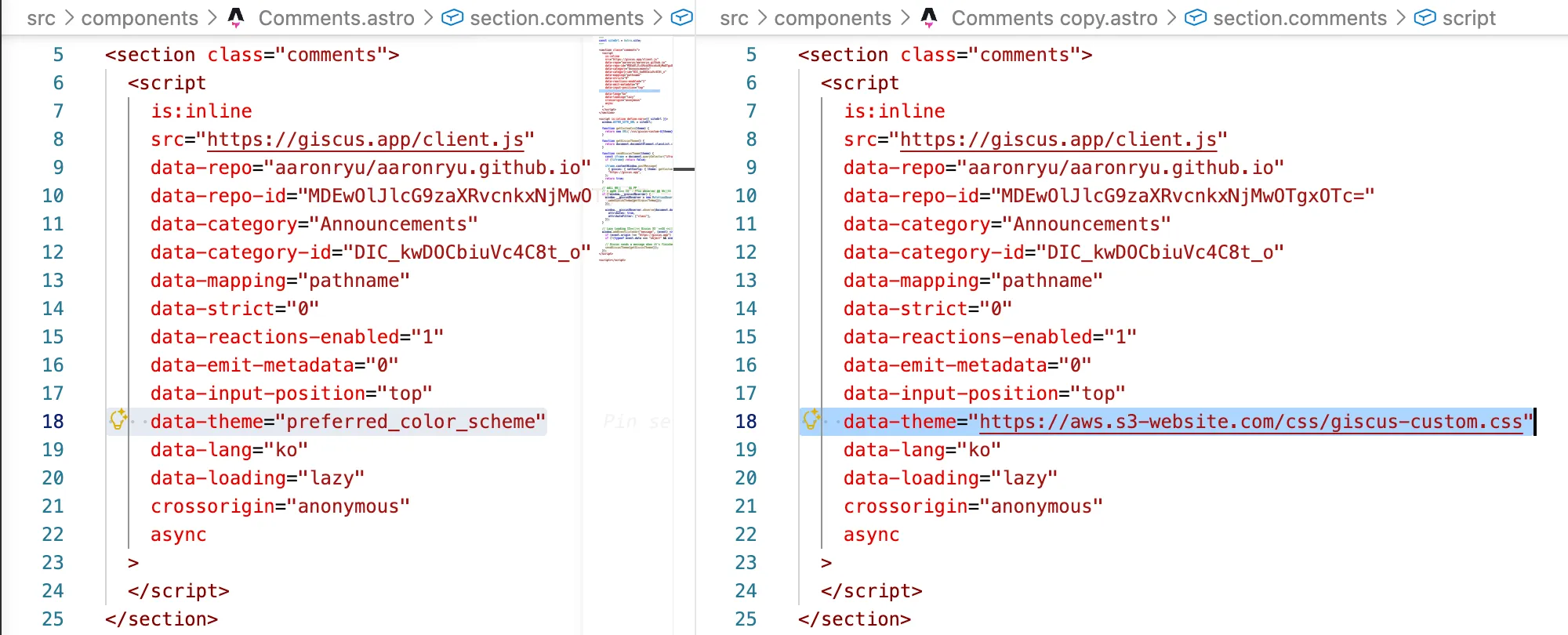Open the Comments.astro file breadcrumb
Image resolution: width=1568 pixels, height=635 pixels.
(336, 18)
